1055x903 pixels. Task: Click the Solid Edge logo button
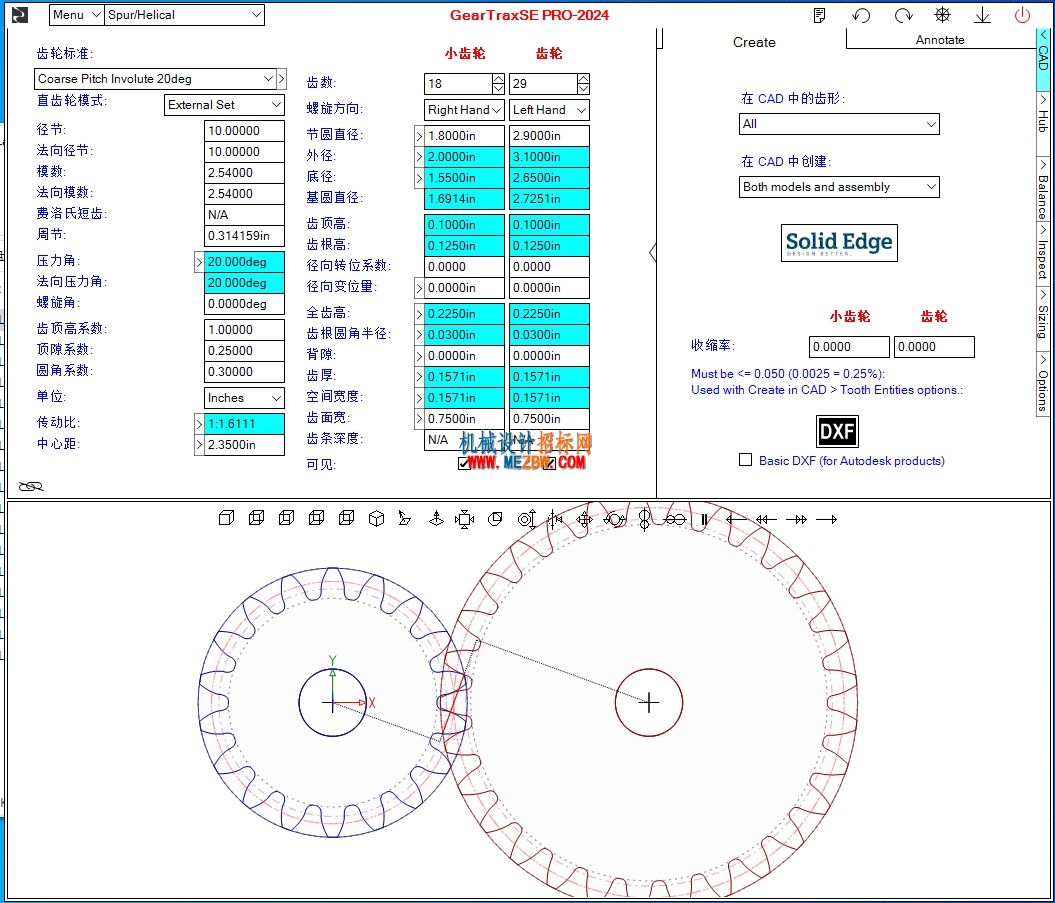[839, 242]
